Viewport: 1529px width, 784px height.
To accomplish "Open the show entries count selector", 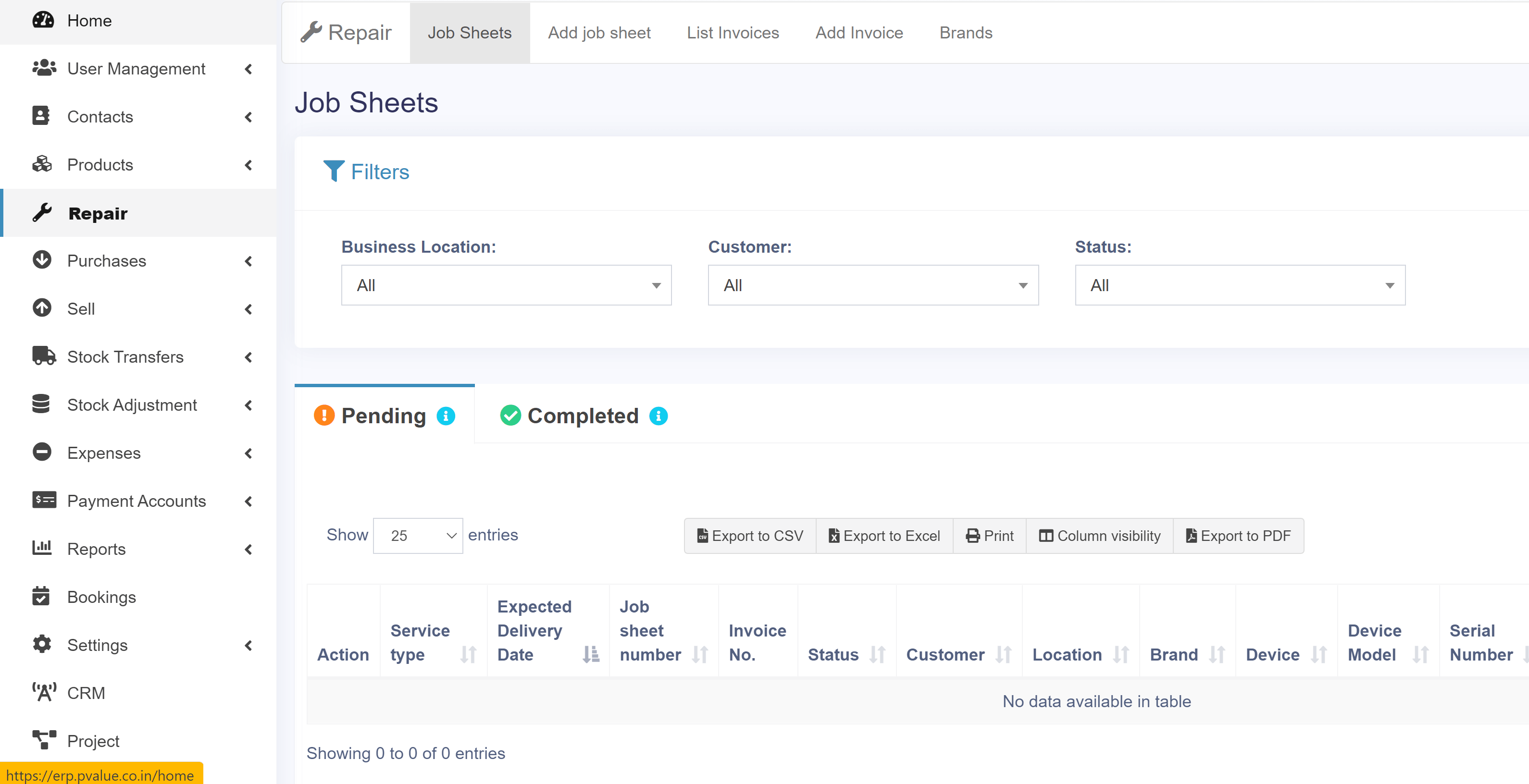I will point(417,536).
